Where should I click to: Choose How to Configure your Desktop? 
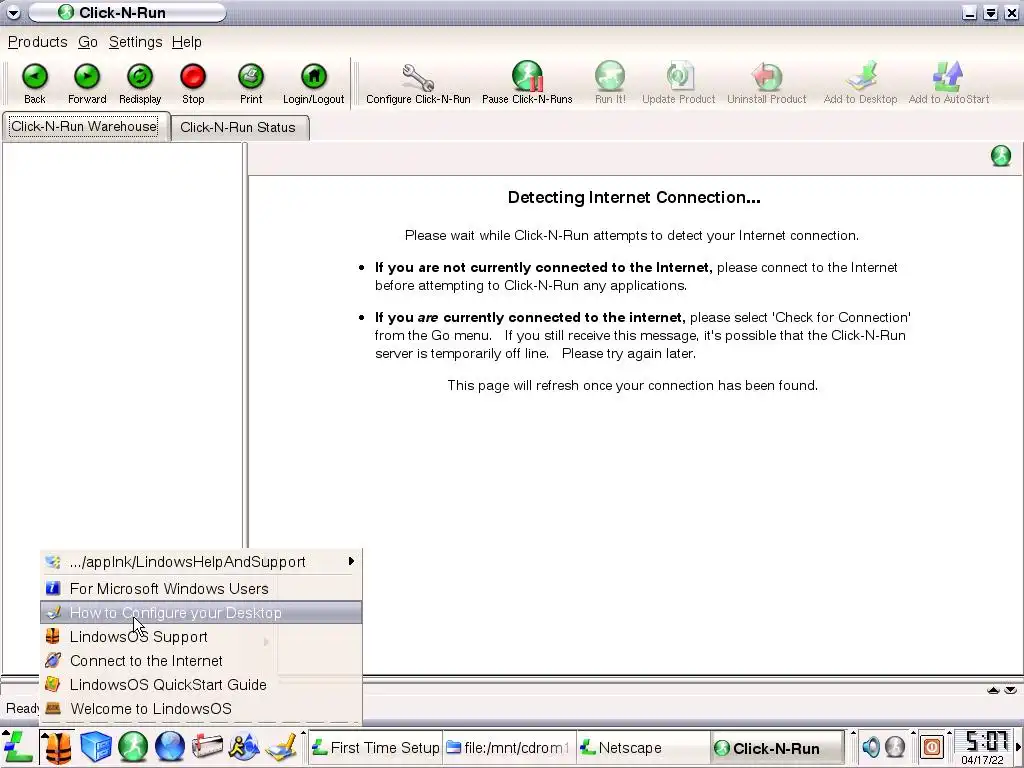coord(201,613)
